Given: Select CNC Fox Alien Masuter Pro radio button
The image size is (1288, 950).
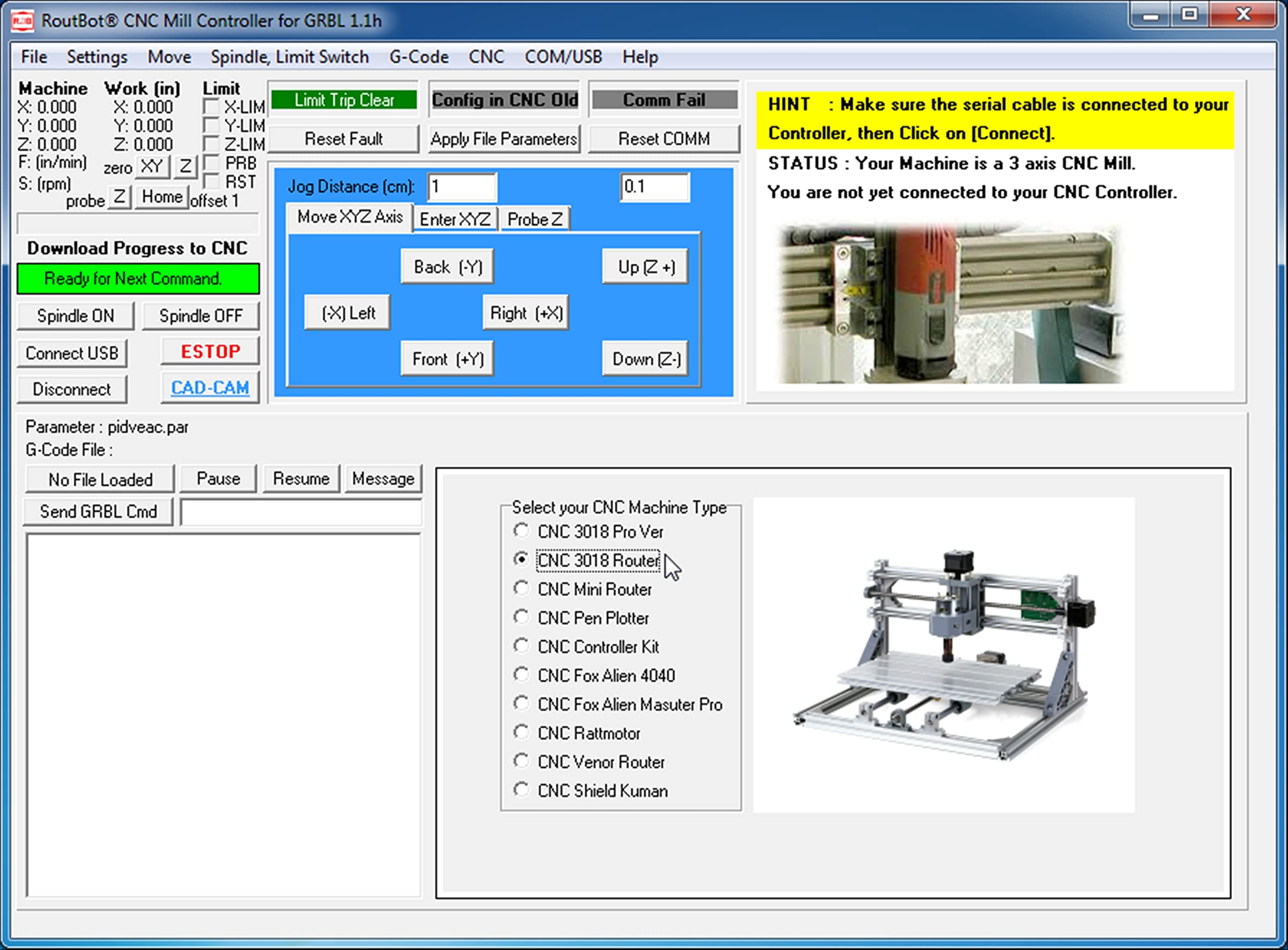Looking at the screenshot, I should coord(521,703).
